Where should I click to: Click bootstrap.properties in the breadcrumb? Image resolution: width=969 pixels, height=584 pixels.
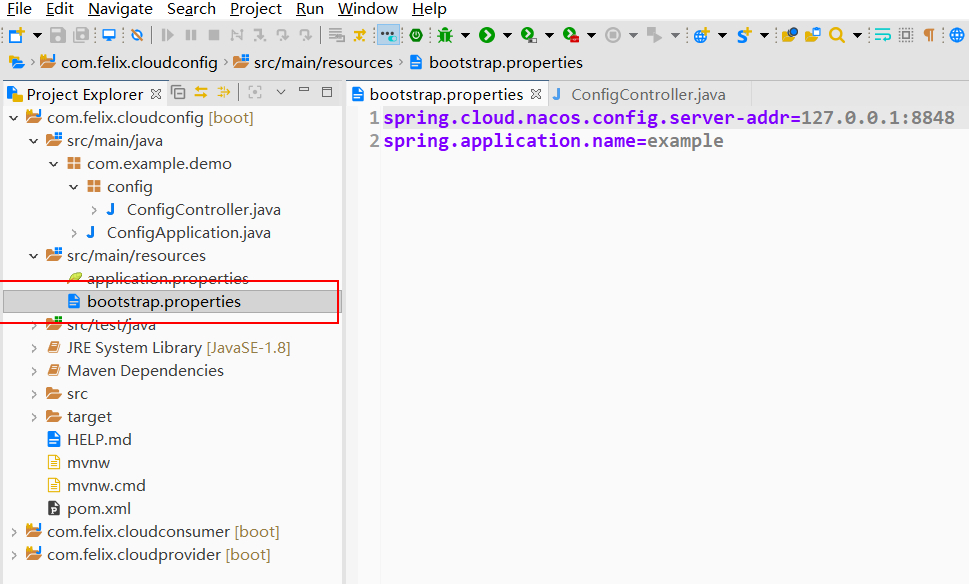click(x=506, y=62)
